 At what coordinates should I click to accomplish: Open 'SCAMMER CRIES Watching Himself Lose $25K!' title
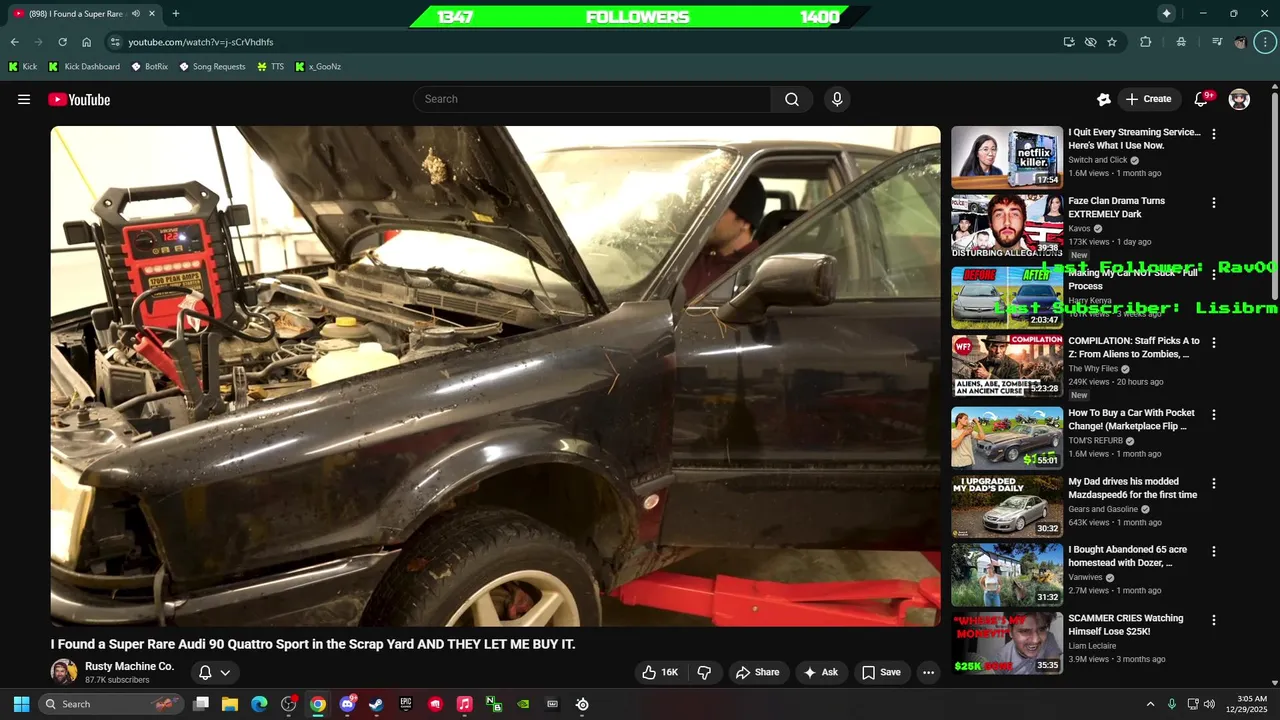tap(1125, 625)
